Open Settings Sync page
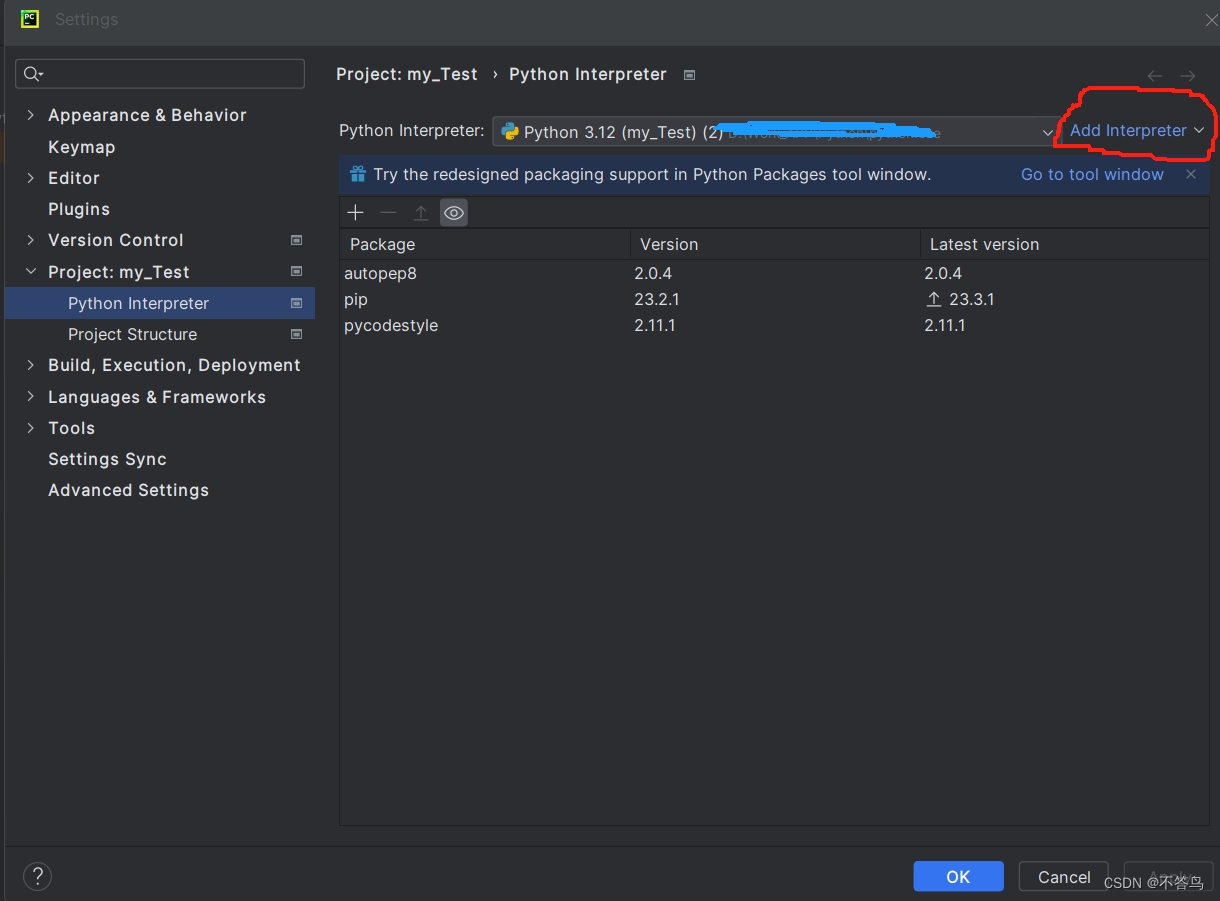The width and height of the screenshot is (1220, 901). [x=107, y=459]
